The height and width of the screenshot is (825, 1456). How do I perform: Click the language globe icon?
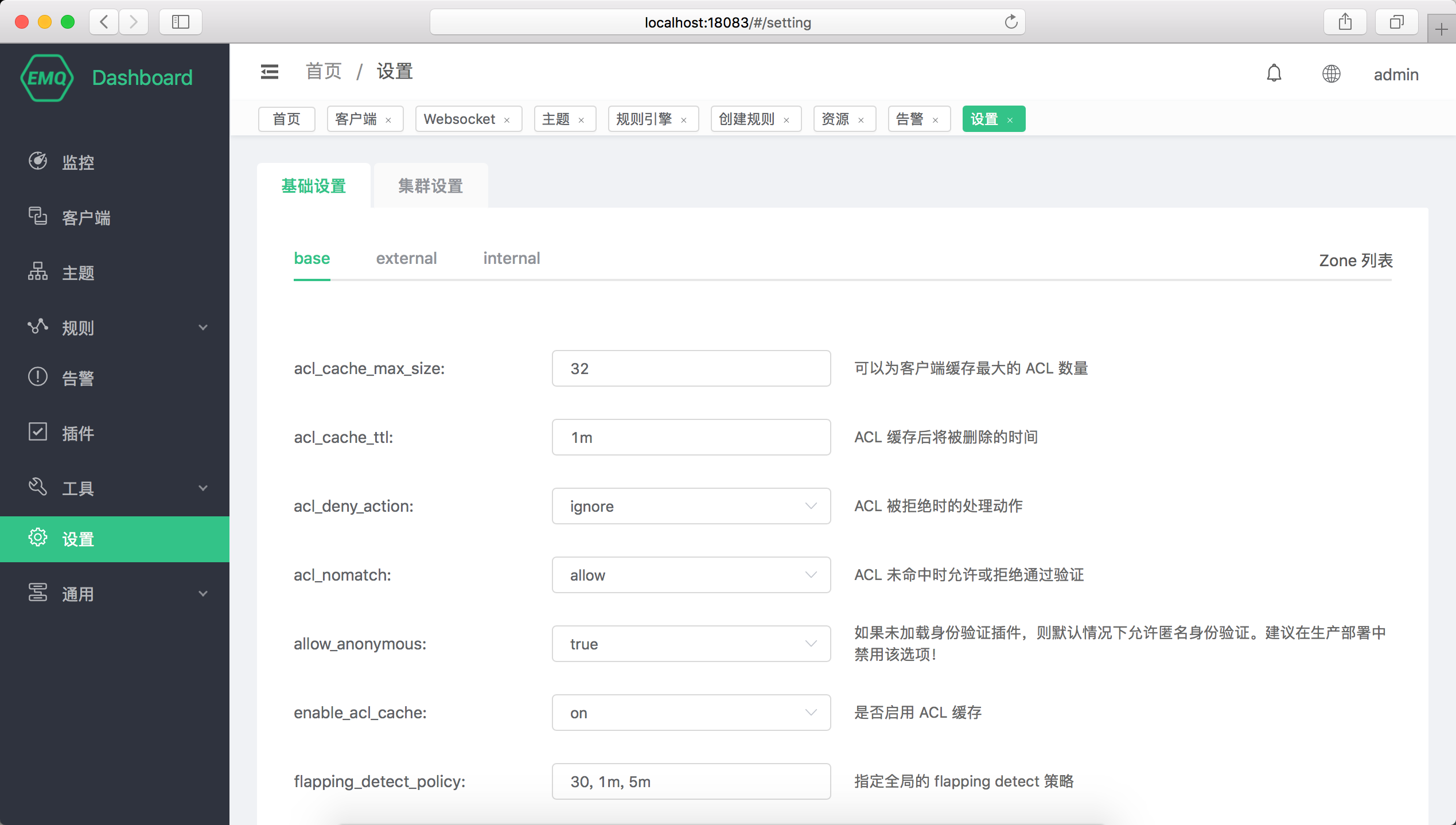point(1331,73)
